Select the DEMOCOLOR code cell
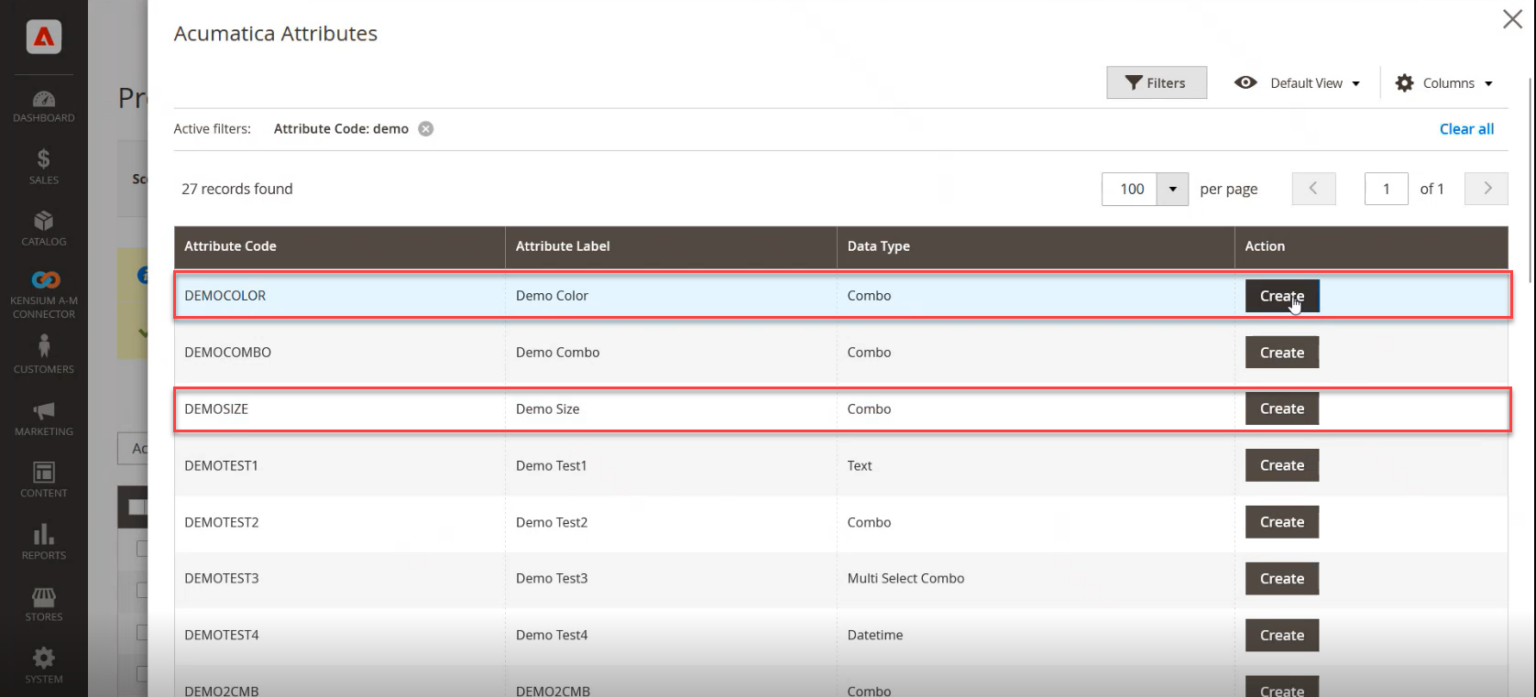1536x697 pixels. [339, 296]
